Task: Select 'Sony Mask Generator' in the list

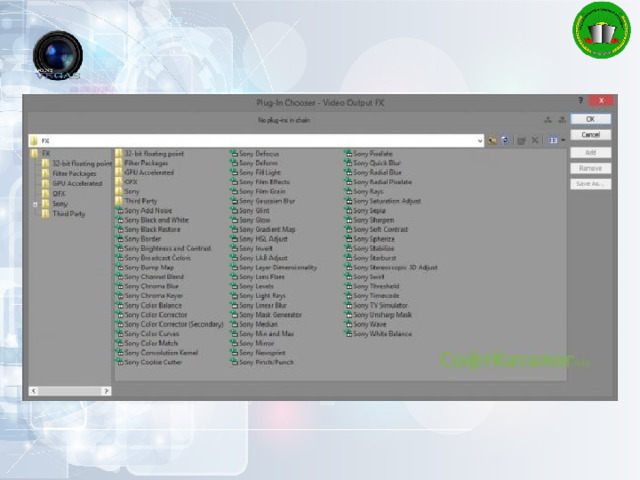Action: (271, 315)
